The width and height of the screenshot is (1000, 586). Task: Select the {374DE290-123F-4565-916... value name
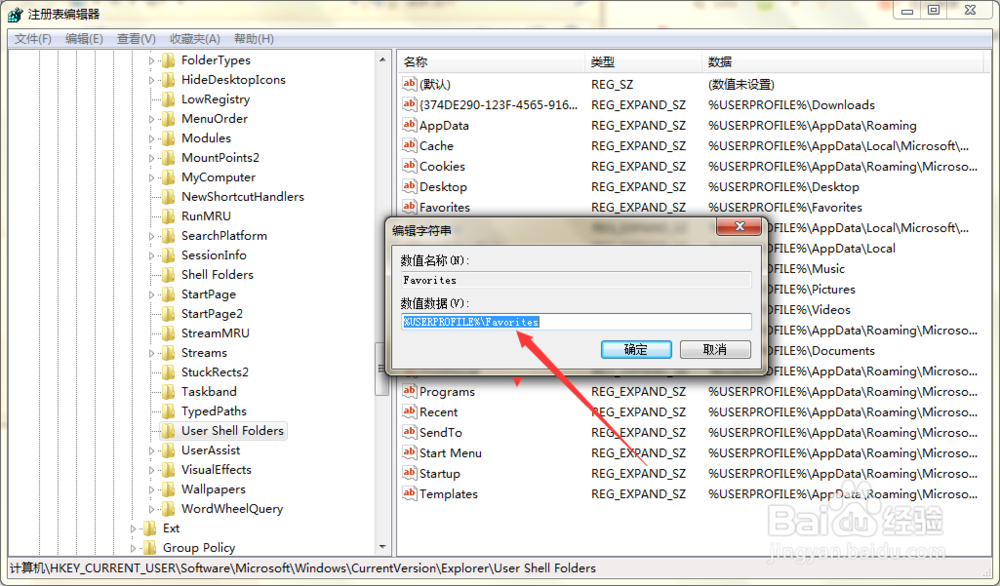(x=499, y=105)
